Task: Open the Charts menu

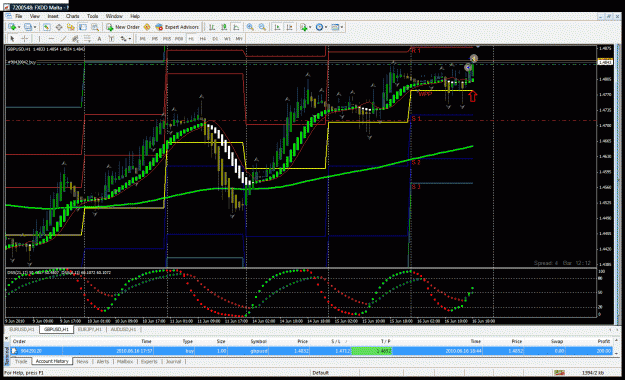Action: pyautogui.click(x=73, y=16)
